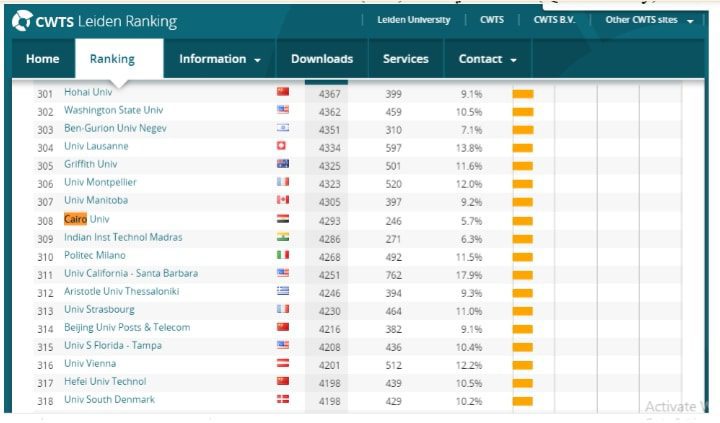Click value 17.9% in Santa Barbara row
Viewport: 720px width, 423px height.
(x=469, y=275)
